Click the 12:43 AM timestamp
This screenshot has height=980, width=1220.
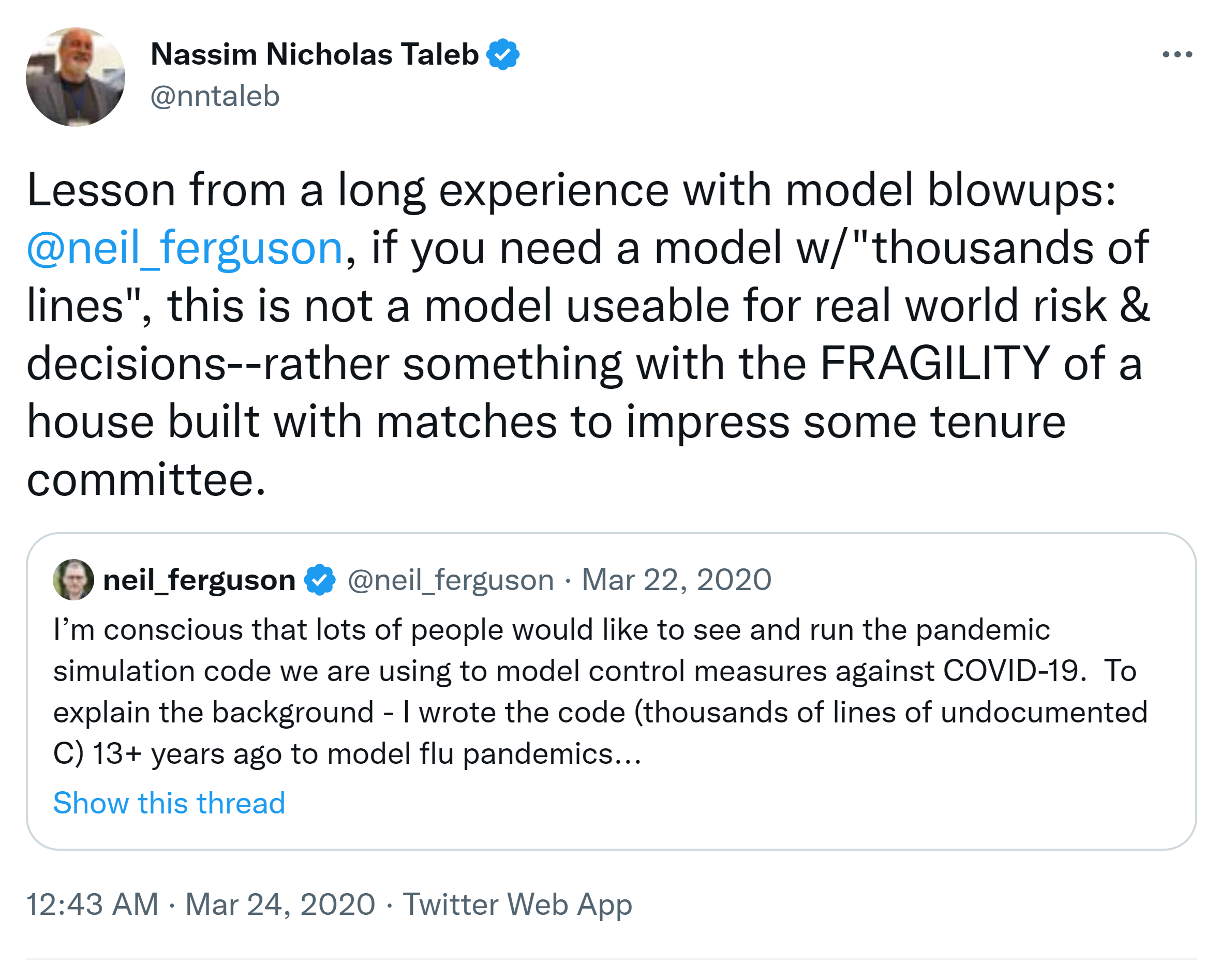(92, 903)
